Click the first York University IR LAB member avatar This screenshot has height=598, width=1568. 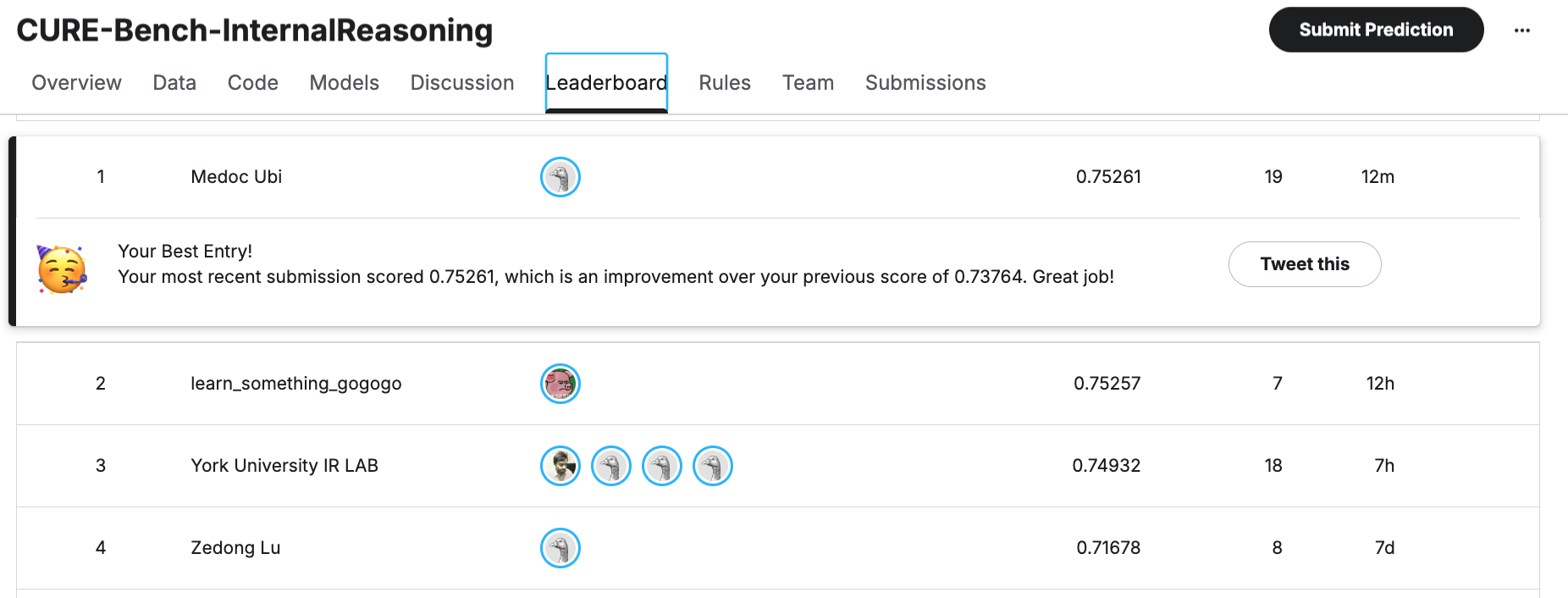click(x=560, y=466)
